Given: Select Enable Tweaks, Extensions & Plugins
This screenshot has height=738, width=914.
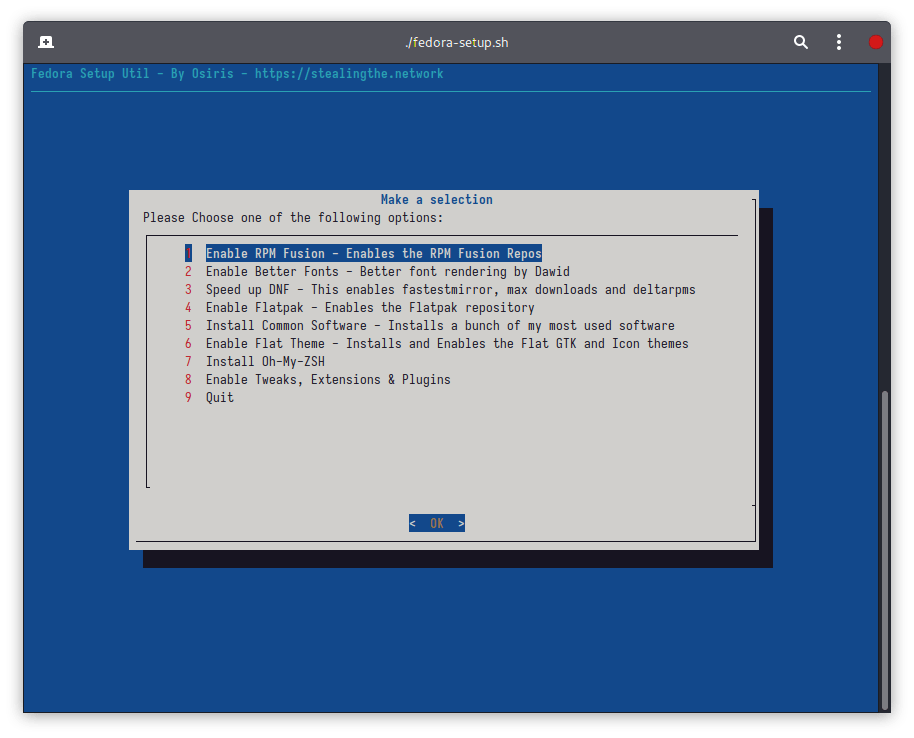Looking at the screenshot, I should (x=328, y=379).
